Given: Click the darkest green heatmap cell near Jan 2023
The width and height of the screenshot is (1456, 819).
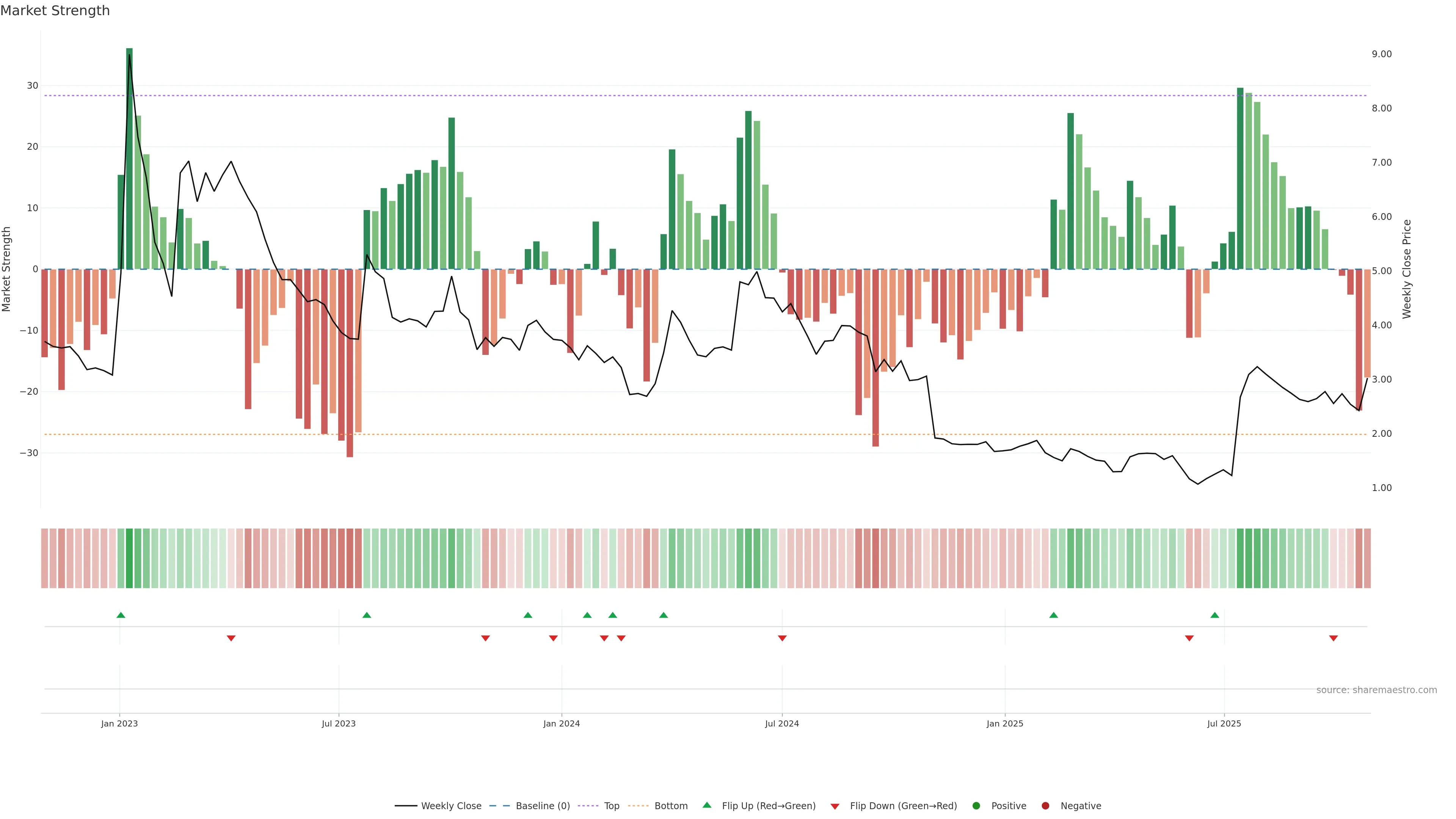Looking at the screenshot, I should [x=129, y=559].
